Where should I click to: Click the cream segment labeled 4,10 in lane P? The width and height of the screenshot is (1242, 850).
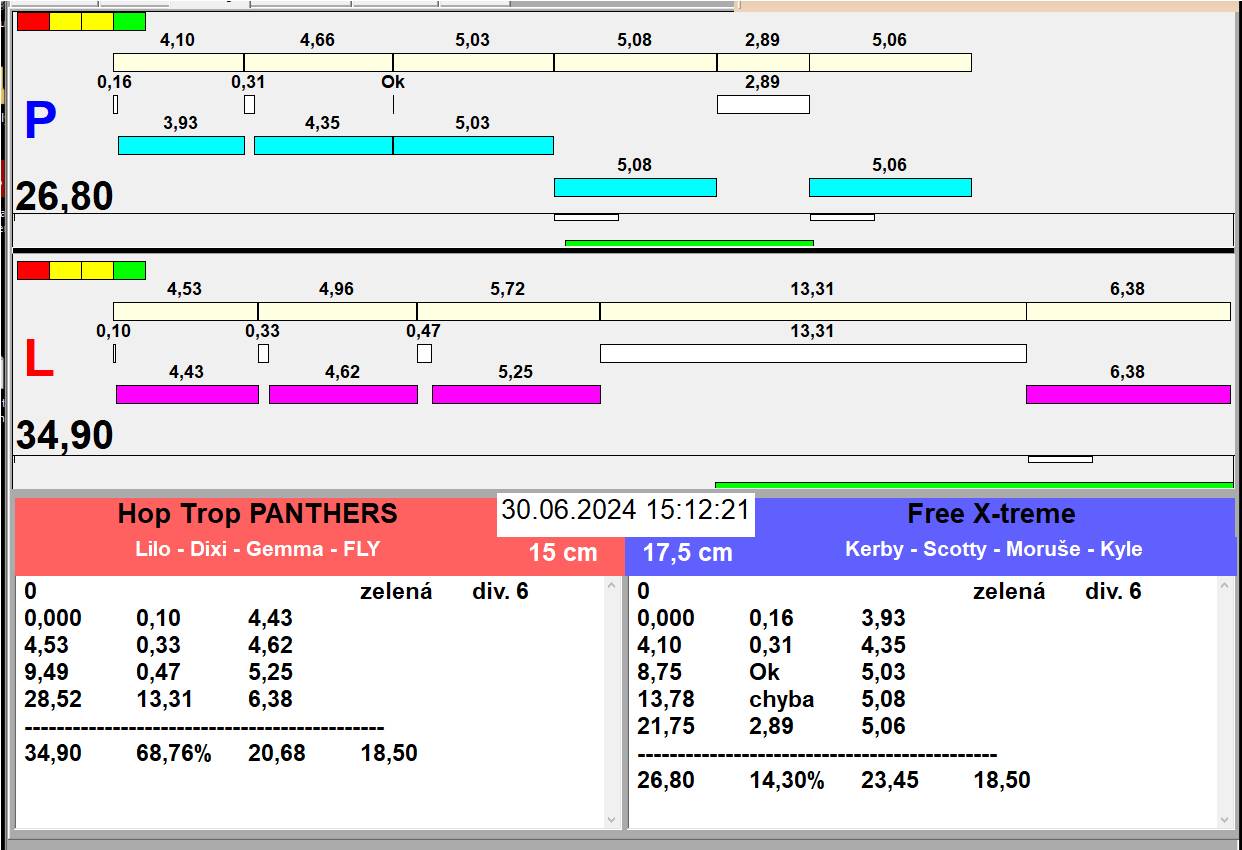178,62
